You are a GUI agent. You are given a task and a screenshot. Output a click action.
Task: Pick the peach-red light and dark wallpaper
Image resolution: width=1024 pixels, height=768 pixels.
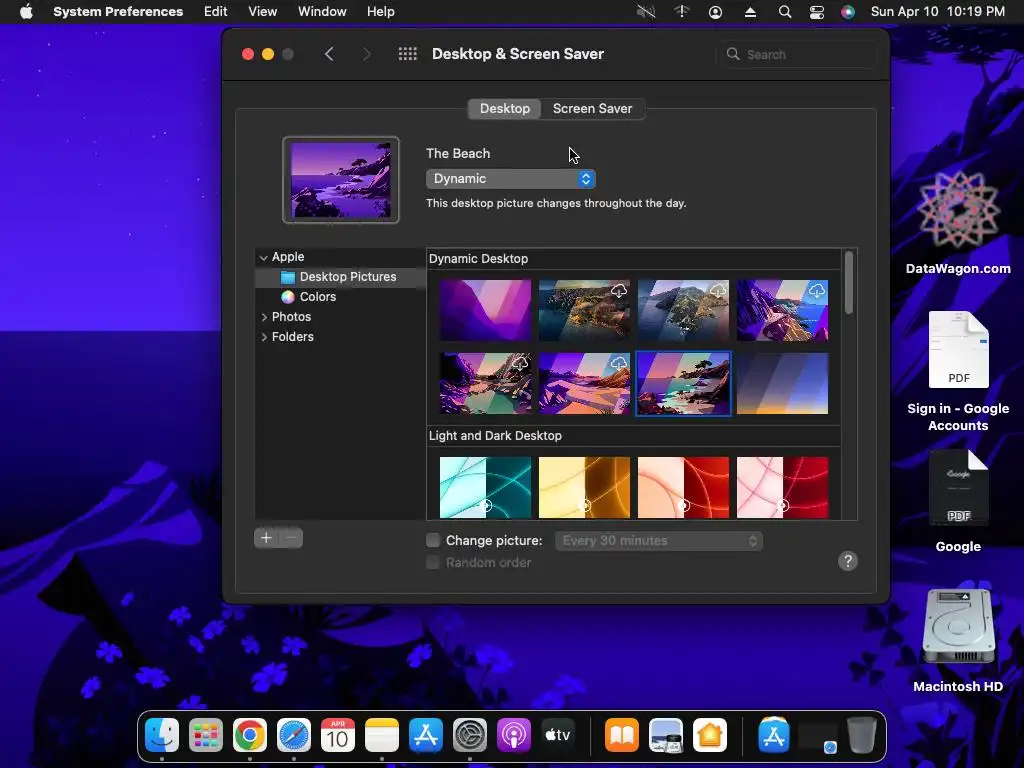(683, 487)
